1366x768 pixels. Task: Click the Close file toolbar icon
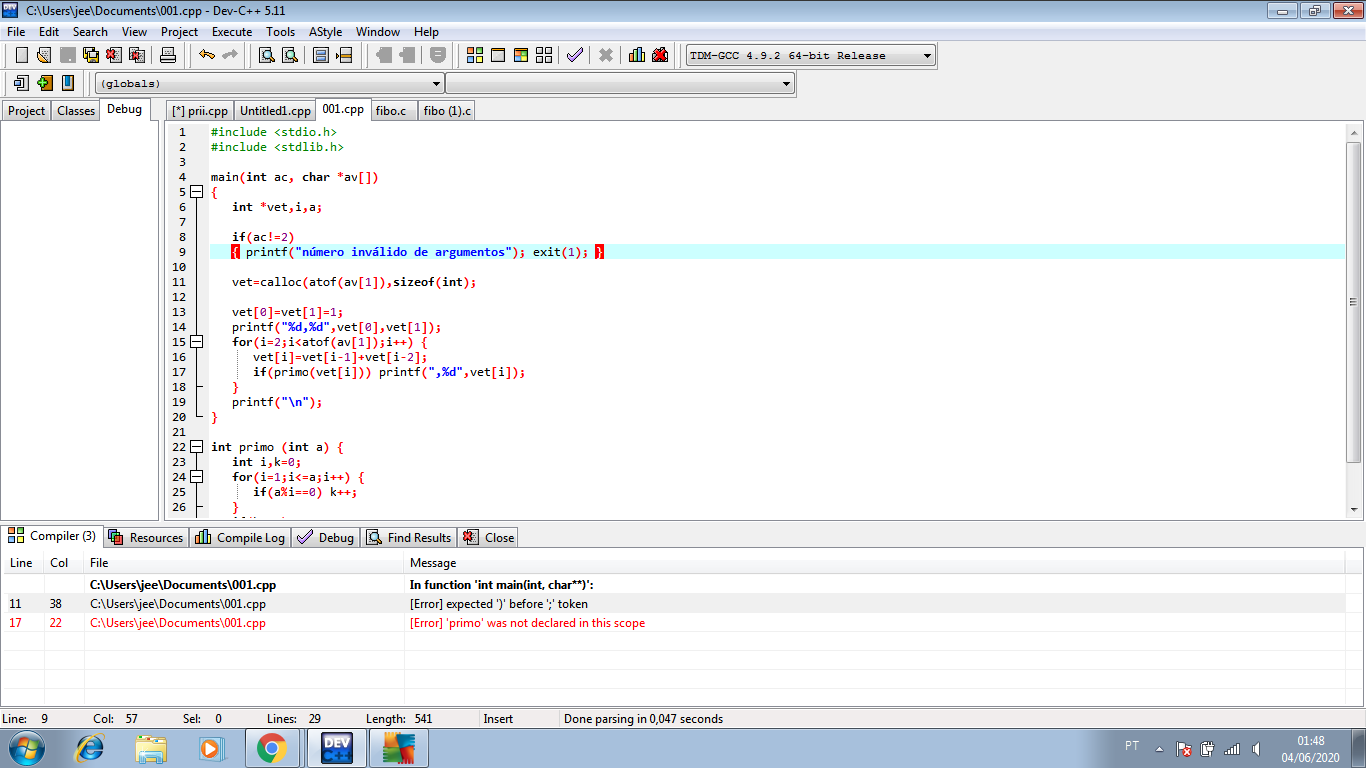tap(114, 55)
